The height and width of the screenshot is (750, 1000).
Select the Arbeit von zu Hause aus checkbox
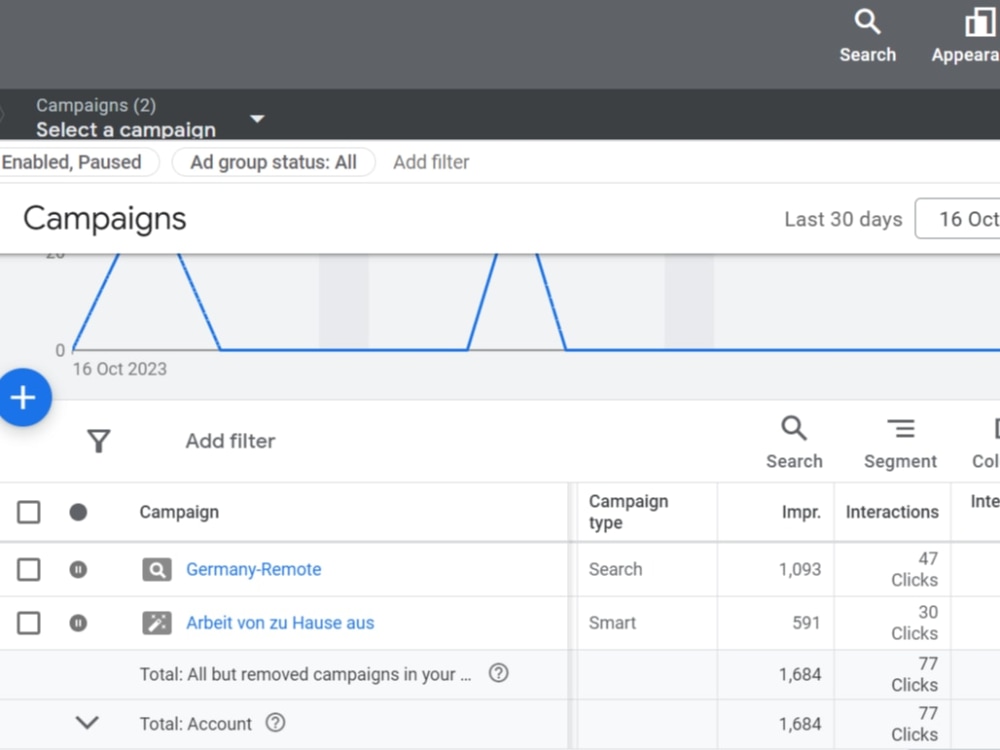tap(29, 623)
